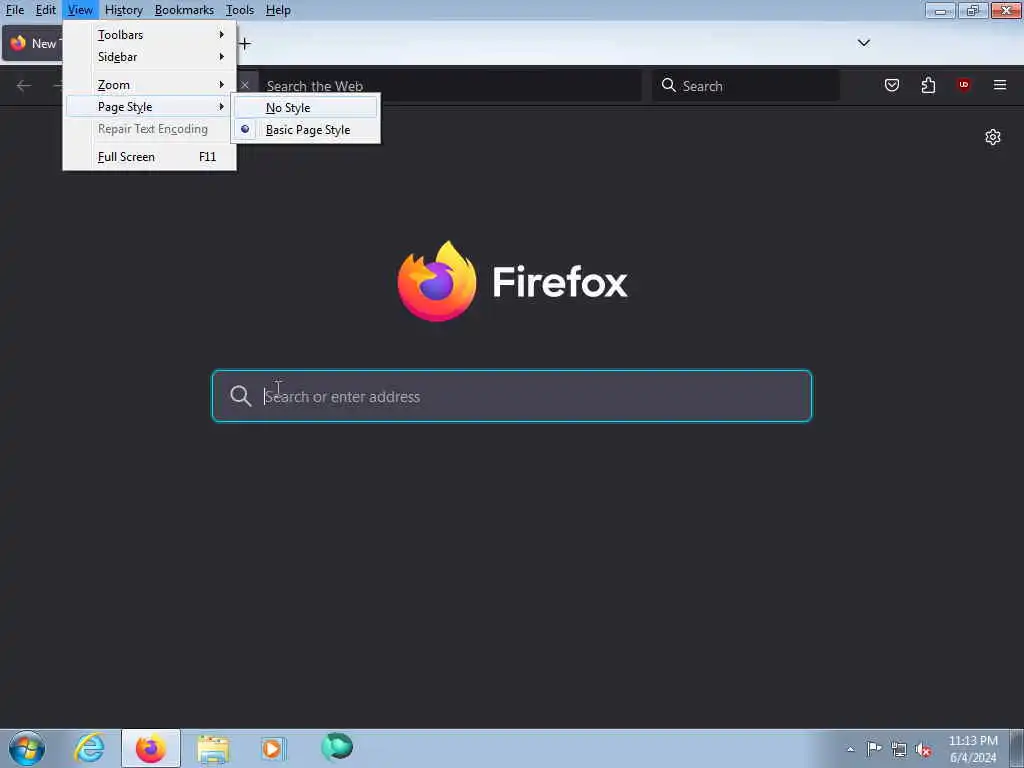Open Save to Pocket icon
Screen dimensions: 1024x768
point(891,85)
